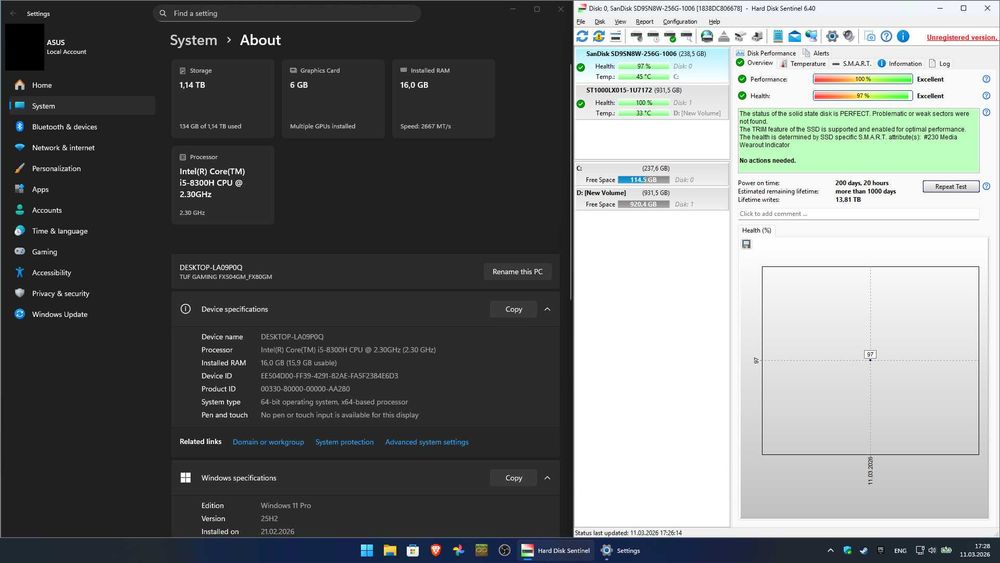This screenshot has height=563, width=1000.
Task: Open Privacy & security settings
Action: click(83, 293)
